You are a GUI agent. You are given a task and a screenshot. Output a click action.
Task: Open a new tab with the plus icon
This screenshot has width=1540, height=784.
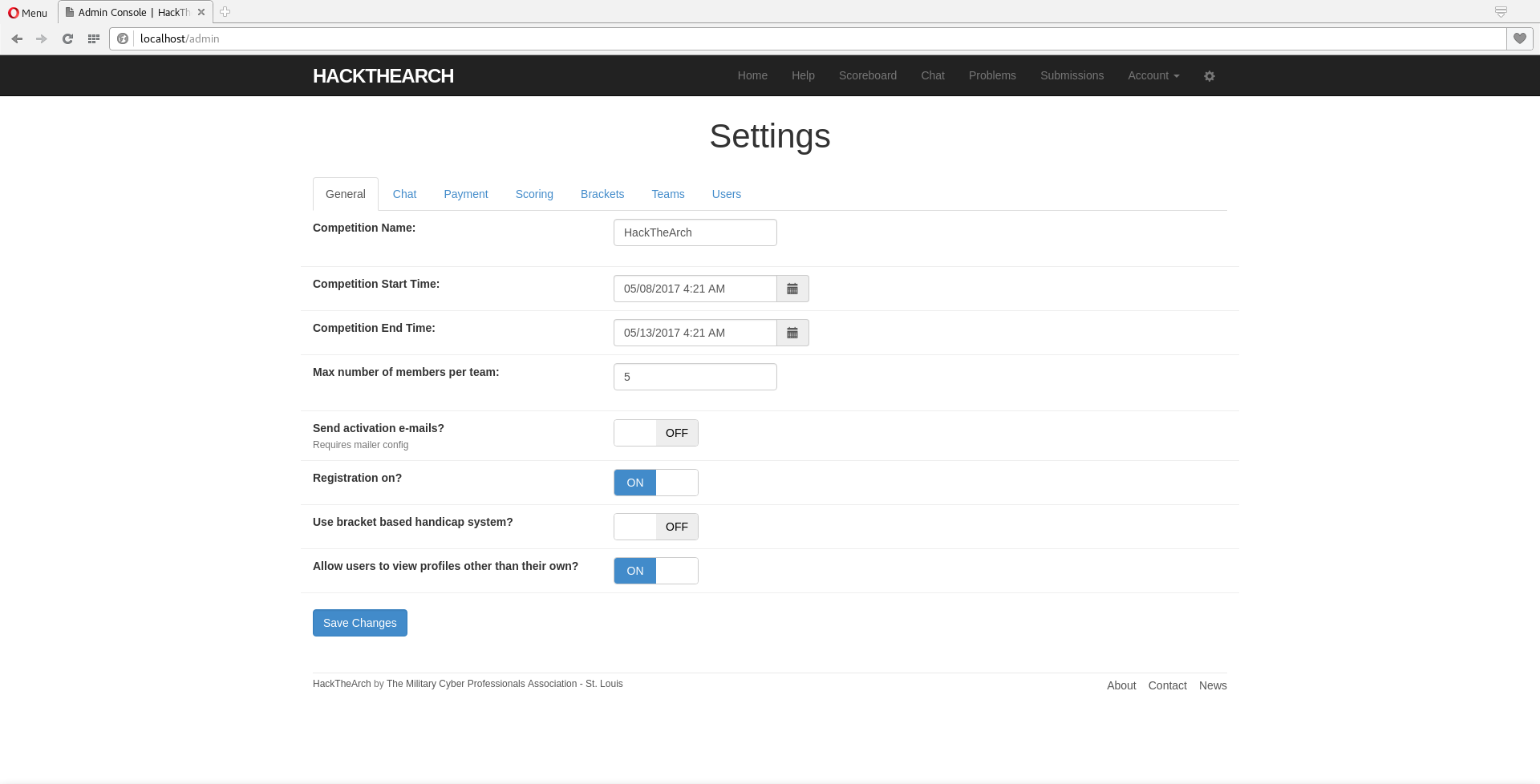click(225, 12)
